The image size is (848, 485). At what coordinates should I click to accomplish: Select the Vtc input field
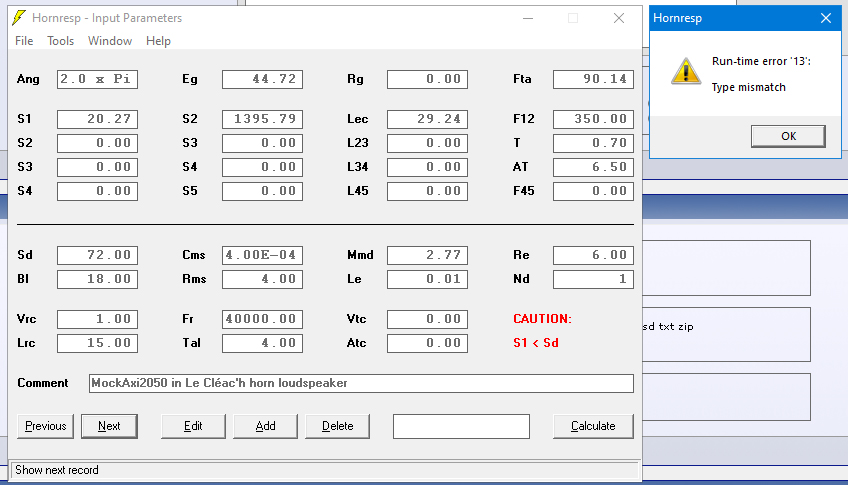427,319
